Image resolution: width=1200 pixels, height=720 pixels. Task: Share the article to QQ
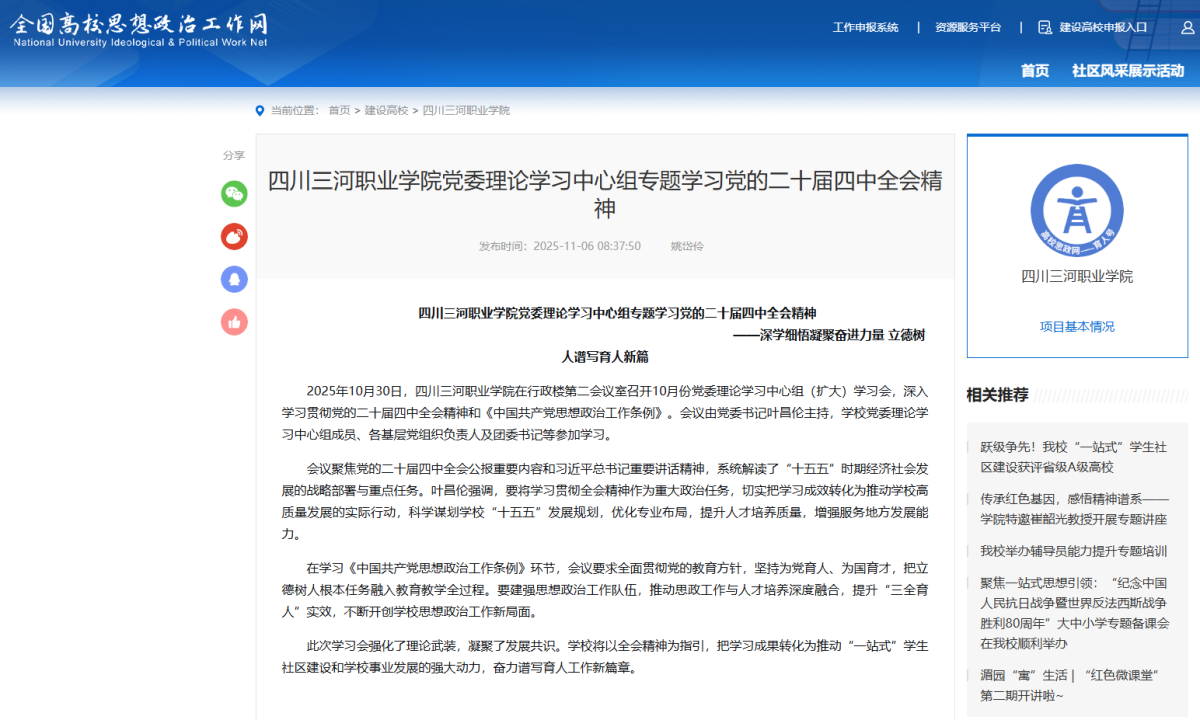(x=233, y=279)
